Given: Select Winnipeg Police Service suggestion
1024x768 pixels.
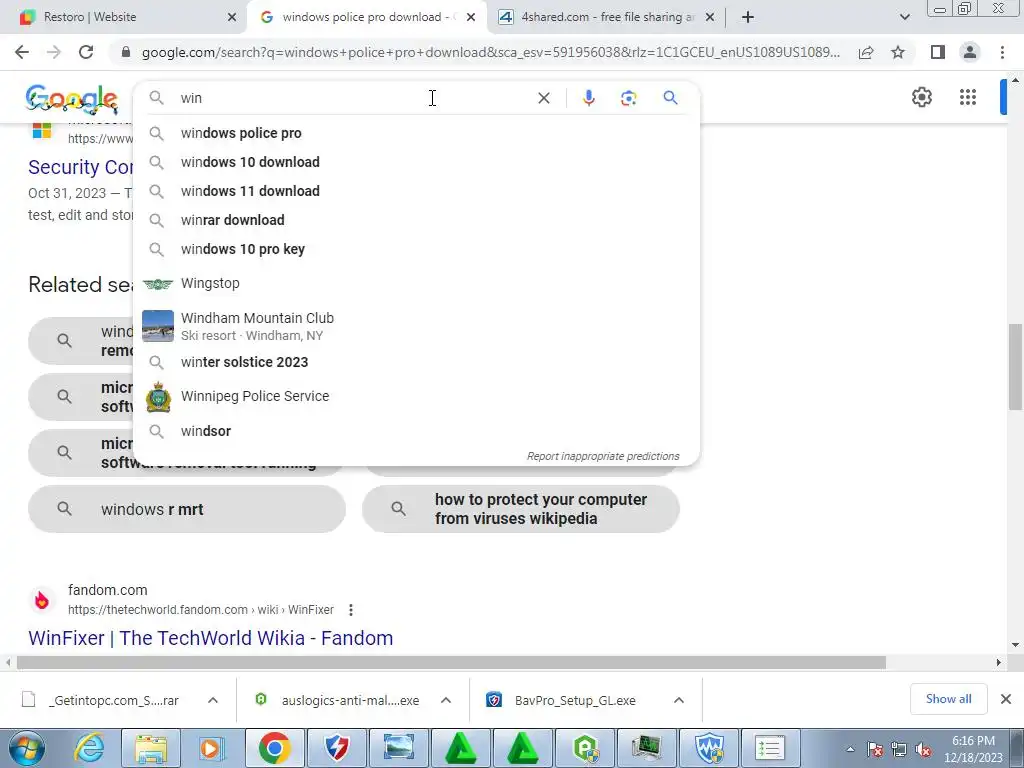Looking at the screenshot, I should point(416,396).
